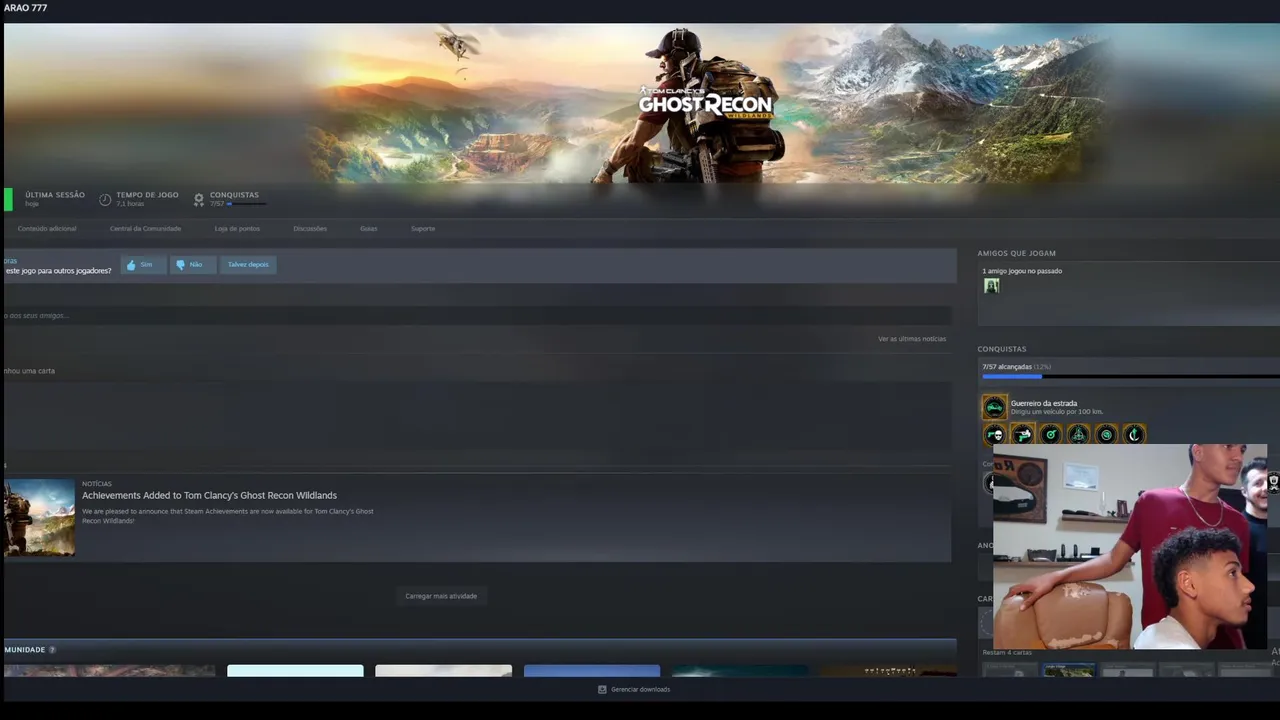Open the Achievements Added news article title

click(209, 495)
